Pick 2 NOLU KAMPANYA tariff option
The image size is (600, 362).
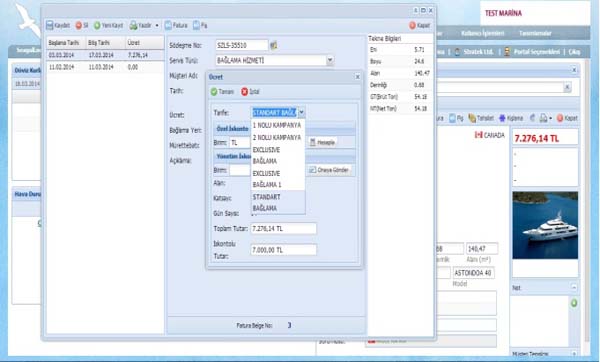pos(277,137)
